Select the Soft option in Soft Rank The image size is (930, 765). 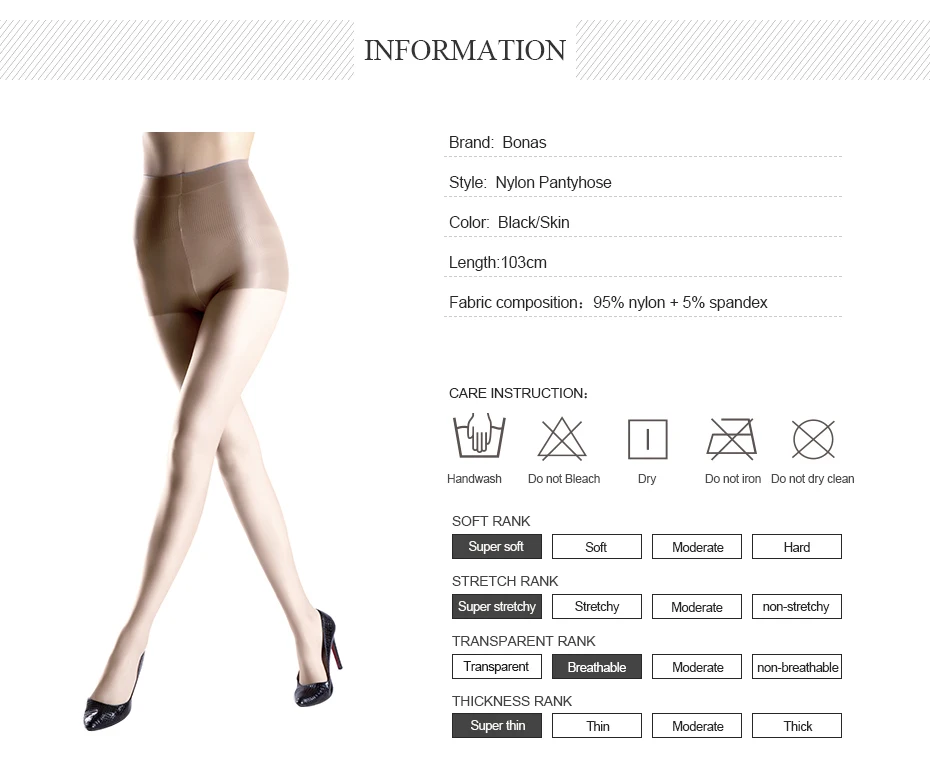point(597,547)
